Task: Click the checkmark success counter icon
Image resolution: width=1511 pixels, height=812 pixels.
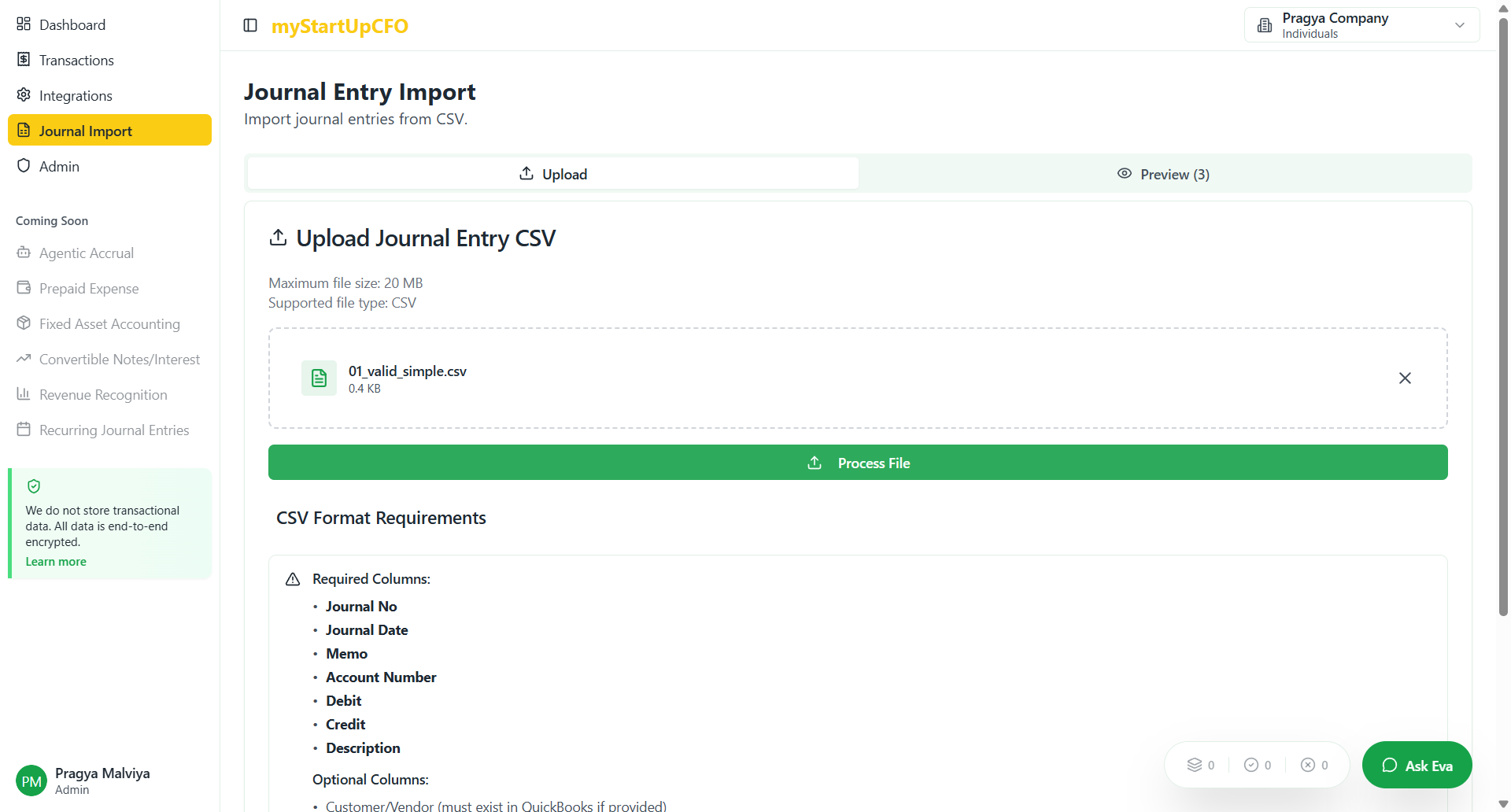Action: click(x=1251, y=765)
